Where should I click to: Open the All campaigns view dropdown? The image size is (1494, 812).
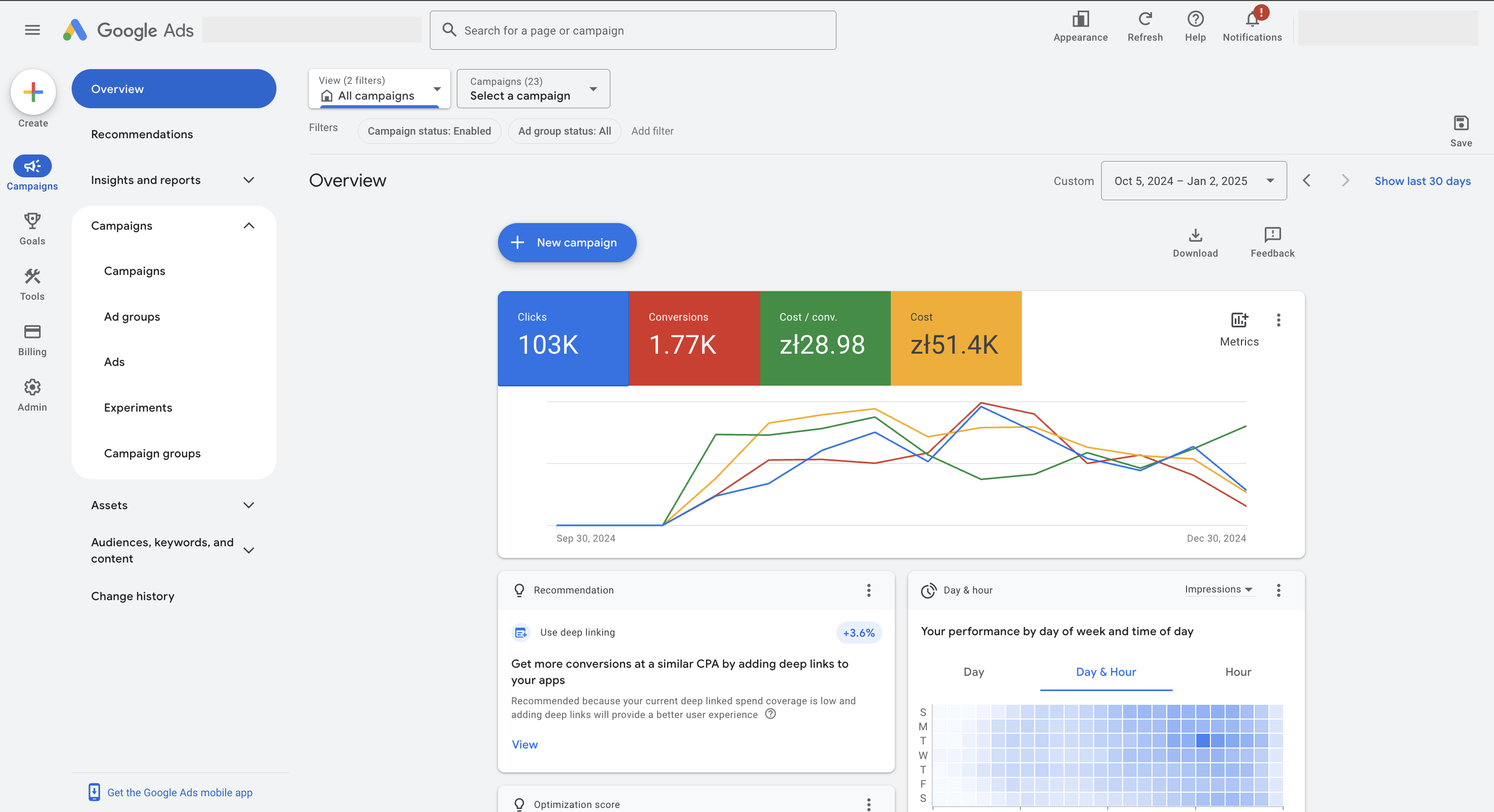(379, 89)
